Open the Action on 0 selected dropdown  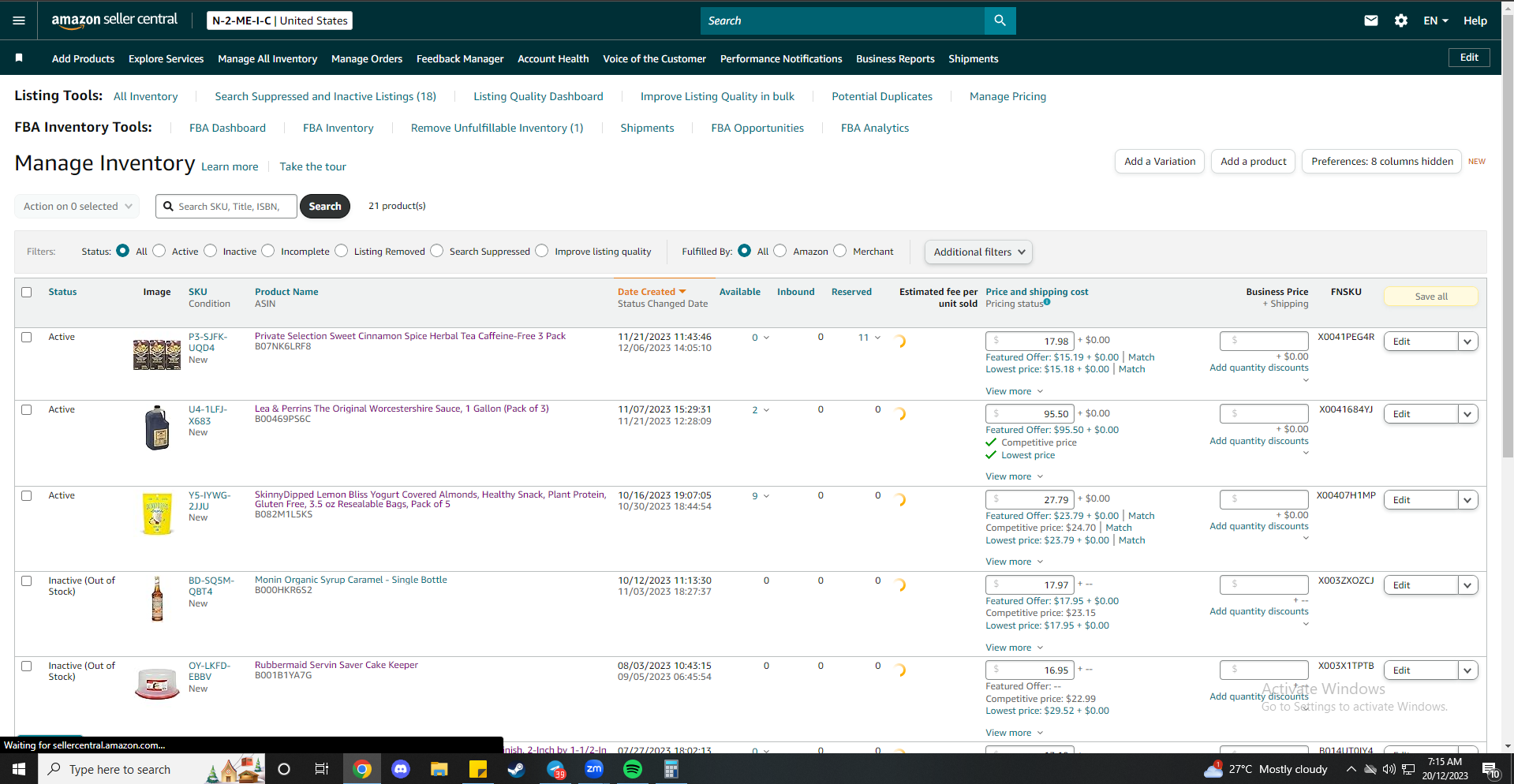pos(77,206)
